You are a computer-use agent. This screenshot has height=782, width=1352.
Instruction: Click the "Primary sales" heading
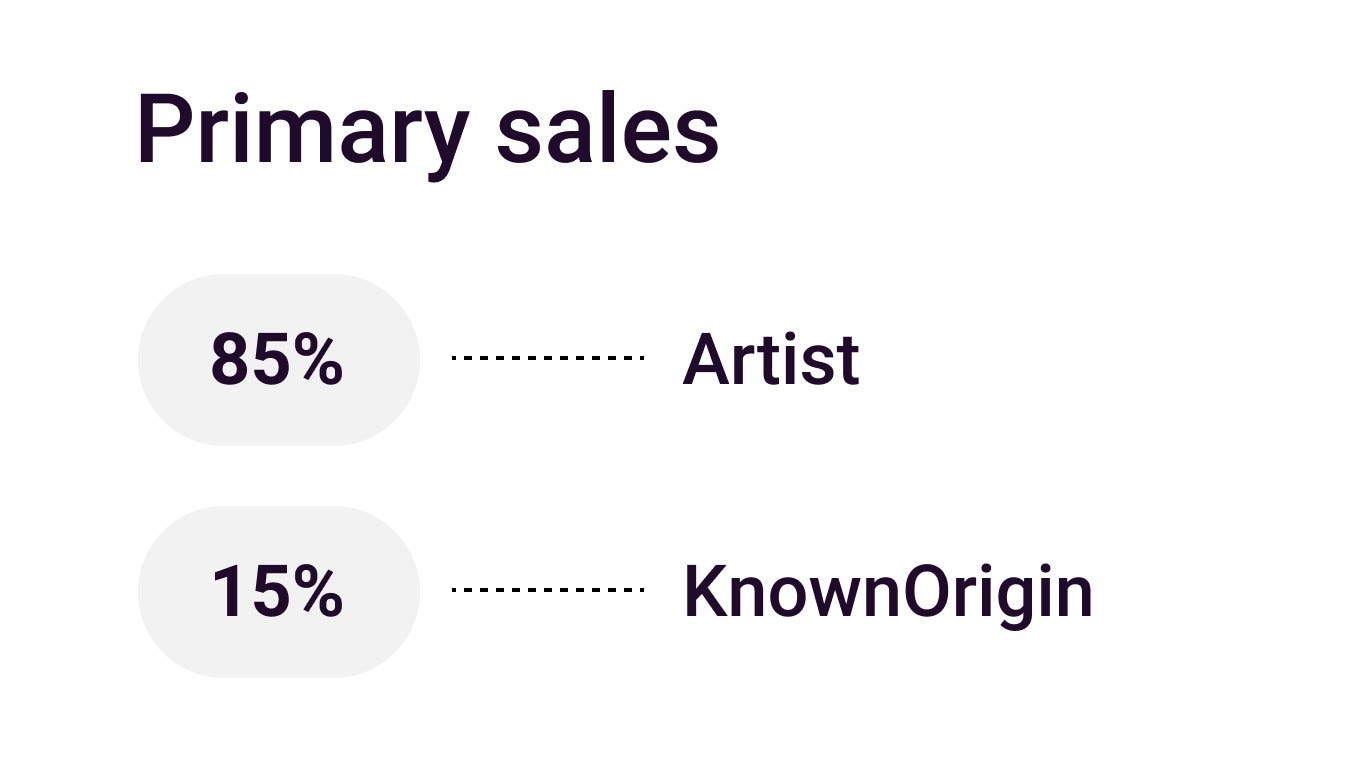[427, 130]
